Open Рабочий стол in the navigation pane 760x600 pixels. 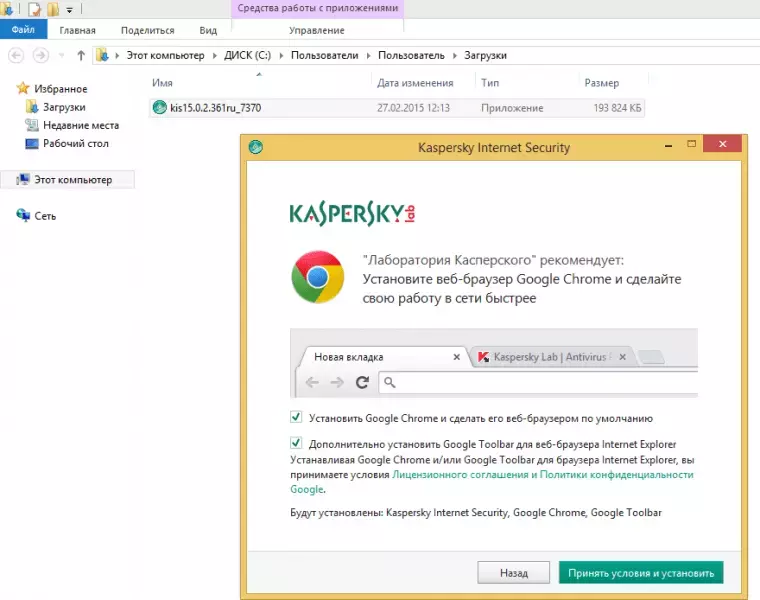click(76, 143)
